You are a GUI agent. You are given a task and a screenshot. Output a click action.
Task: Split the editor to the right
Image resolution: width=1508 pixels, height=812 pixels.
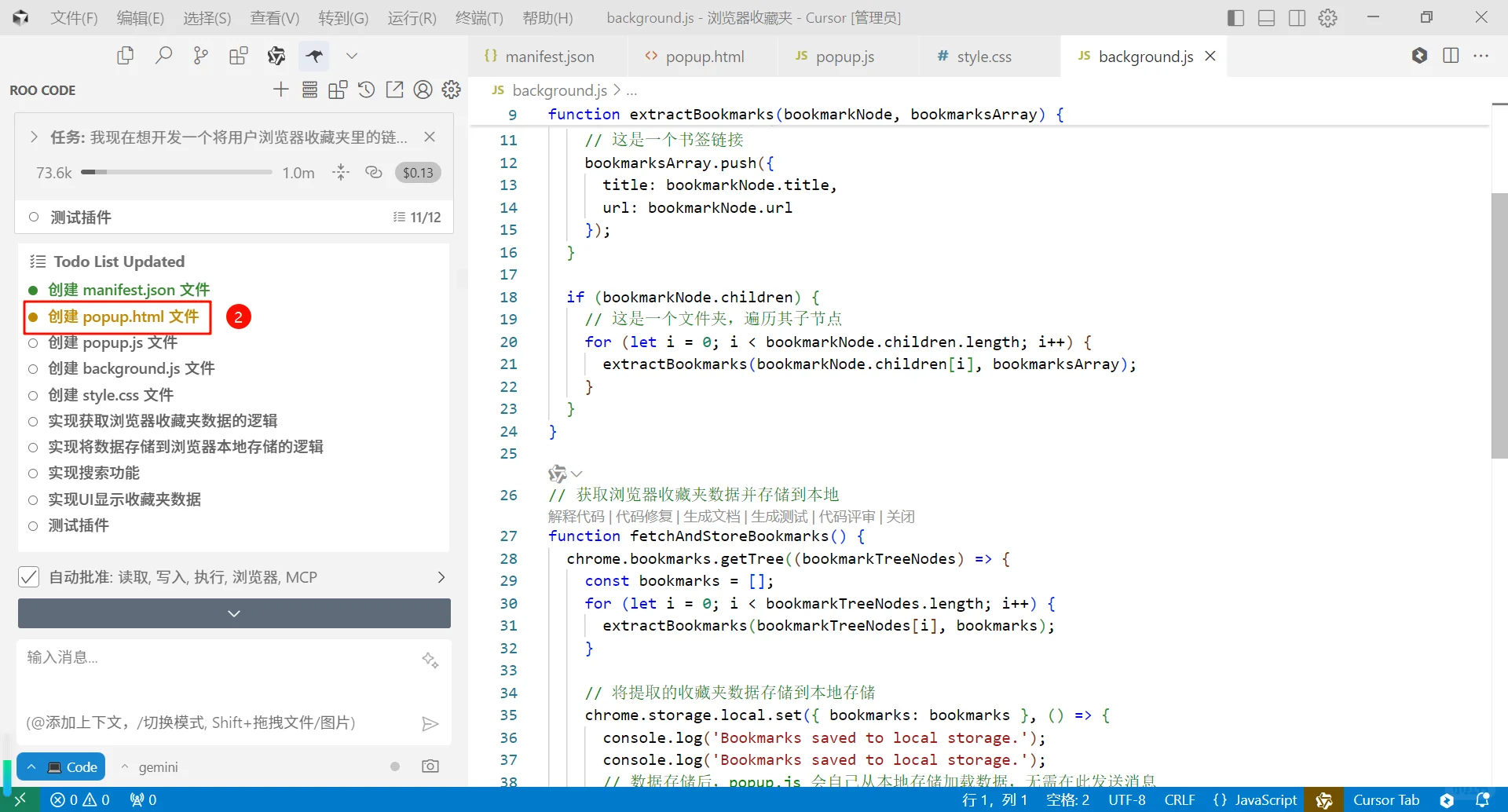tap(1451, 56)
